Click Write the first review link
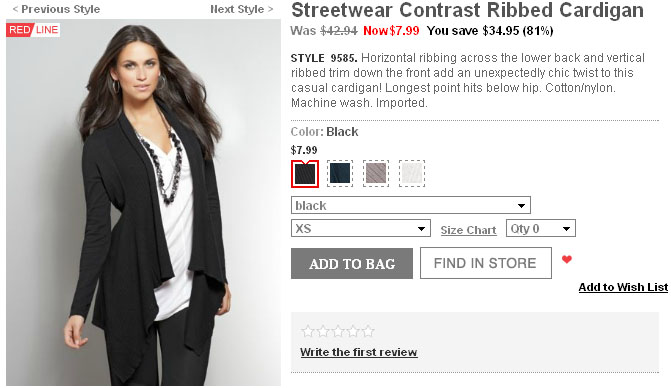Viewport: 671px width, 388px height. [359, 352]
